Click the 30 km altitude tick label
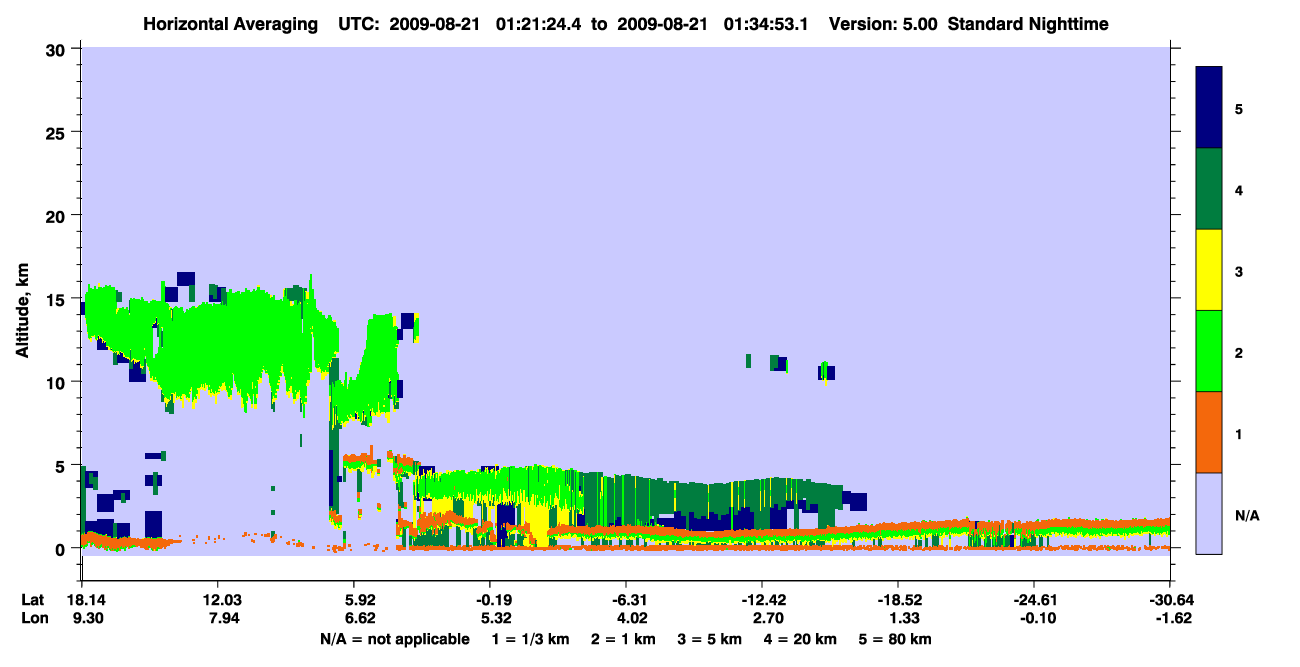 pos(58,49)
